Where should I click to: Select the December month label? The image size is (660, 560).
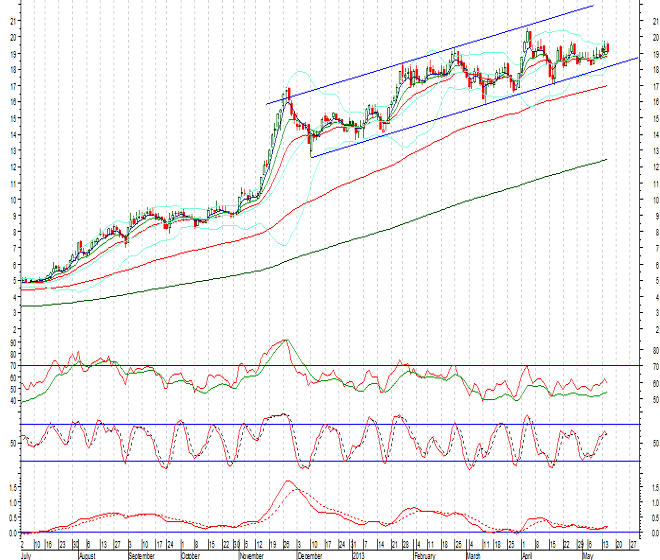click(x=312, y=553)
